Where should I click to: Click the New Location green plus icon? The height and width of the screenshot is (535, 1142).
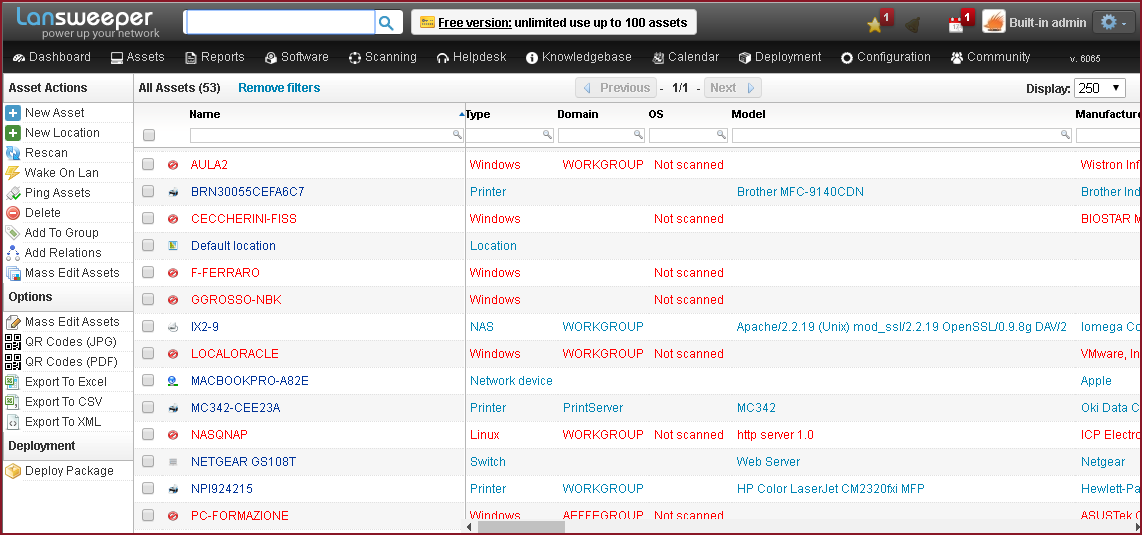point(12,133)
